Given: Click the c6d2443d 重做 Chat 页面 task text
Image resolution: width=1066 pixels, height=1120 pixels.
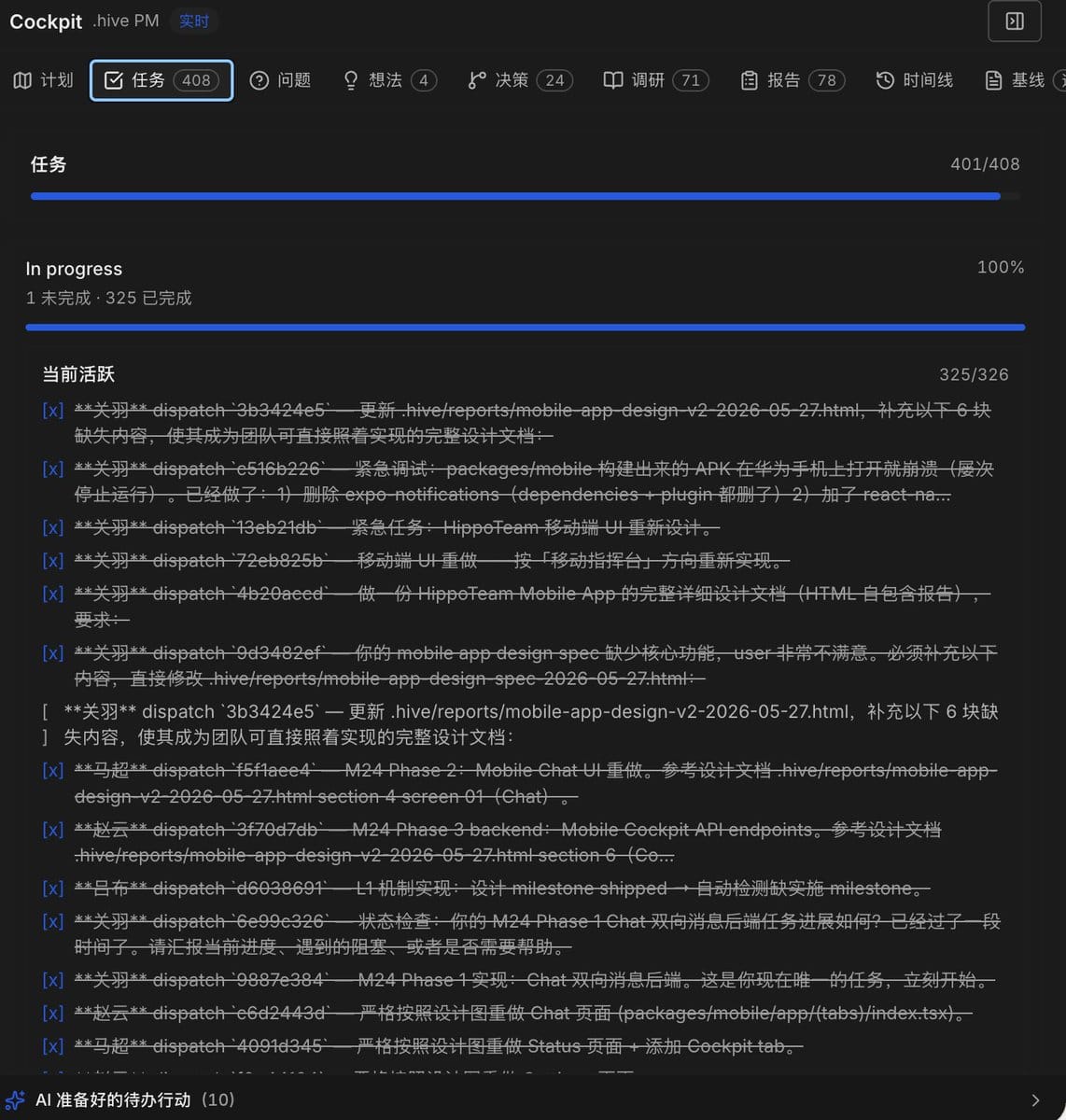Looking at the screenshot, I should pos(524,1013).
